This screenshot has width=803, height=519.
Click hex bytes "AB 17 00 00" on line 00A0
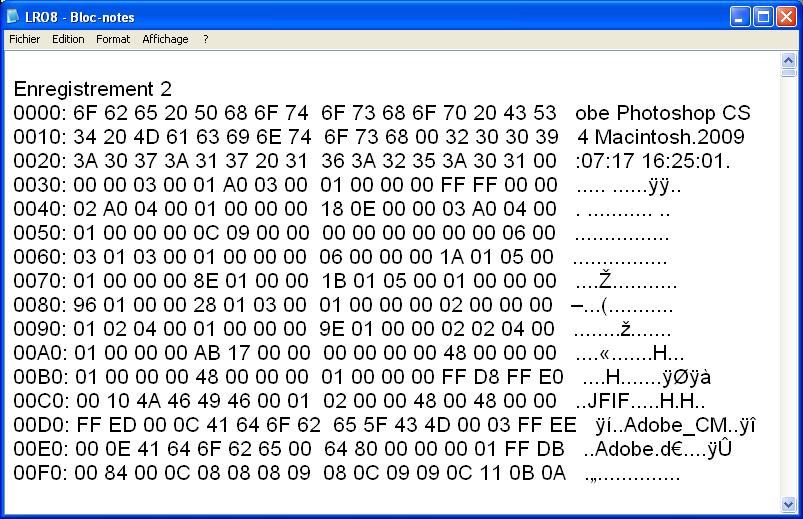pyautogui.click(x=252, y=352)
